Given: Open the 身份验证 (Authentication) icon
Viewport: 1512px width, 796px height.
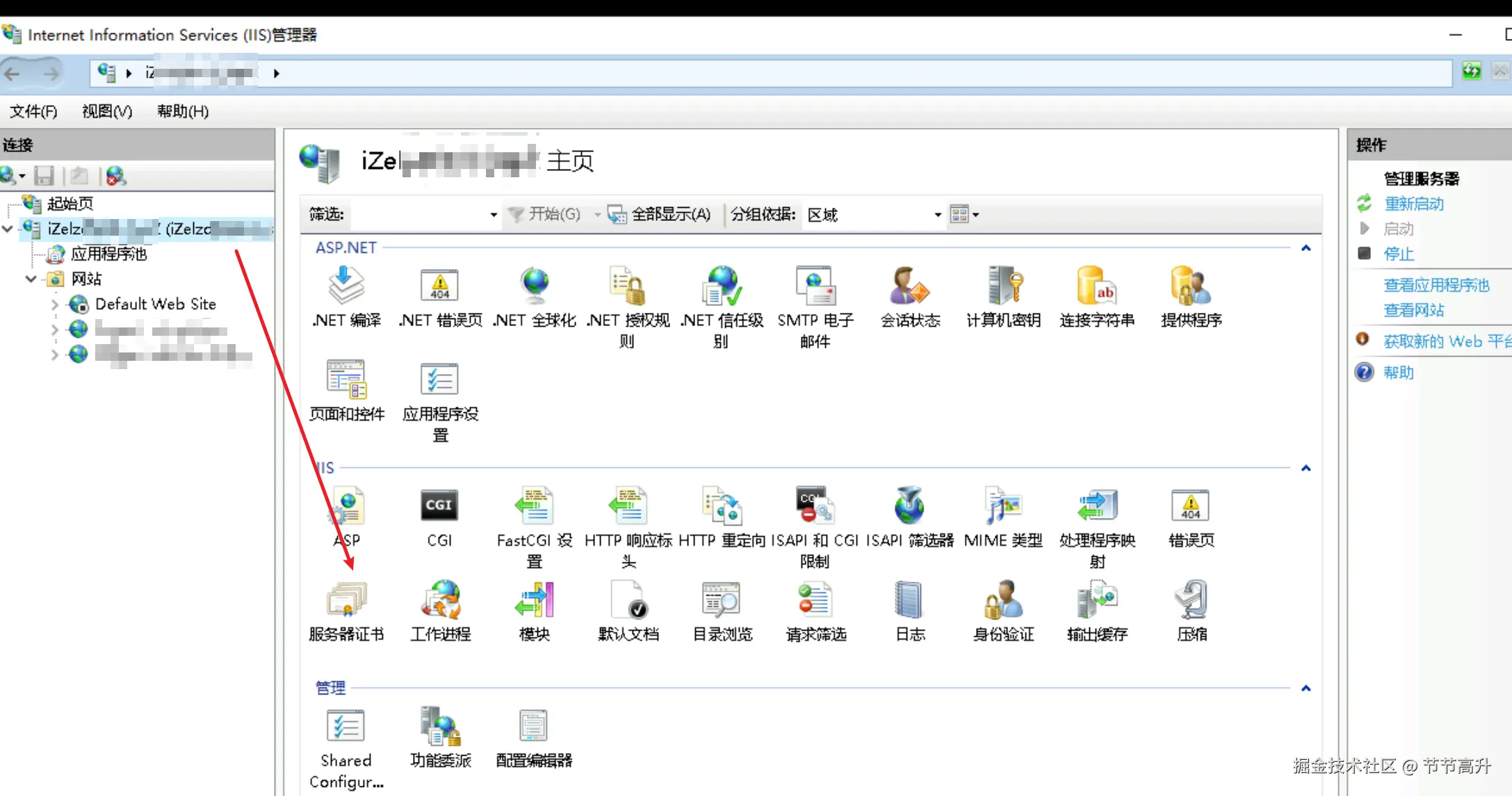Looking at the screenshot, I should tap(1002, 601).
